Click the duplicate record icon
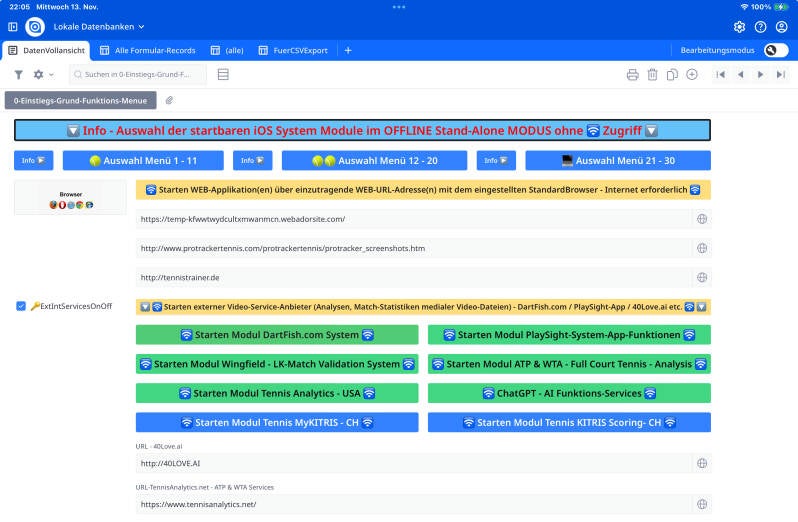This screenshot has width=798, height=522. pos(672,75)
